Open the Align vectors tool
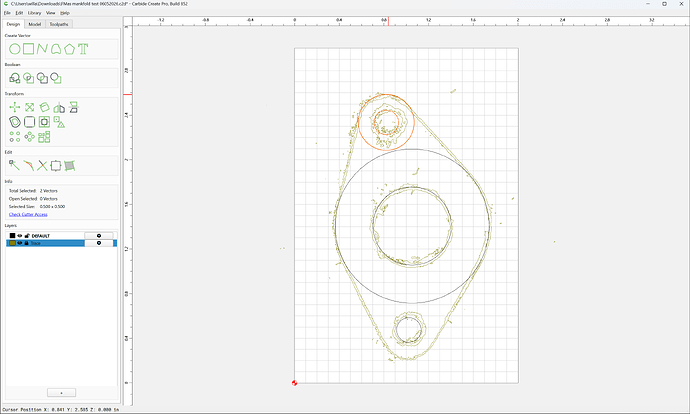Image resolution: width=690 pixels, height=414 pixels. [x=44, y=122]
